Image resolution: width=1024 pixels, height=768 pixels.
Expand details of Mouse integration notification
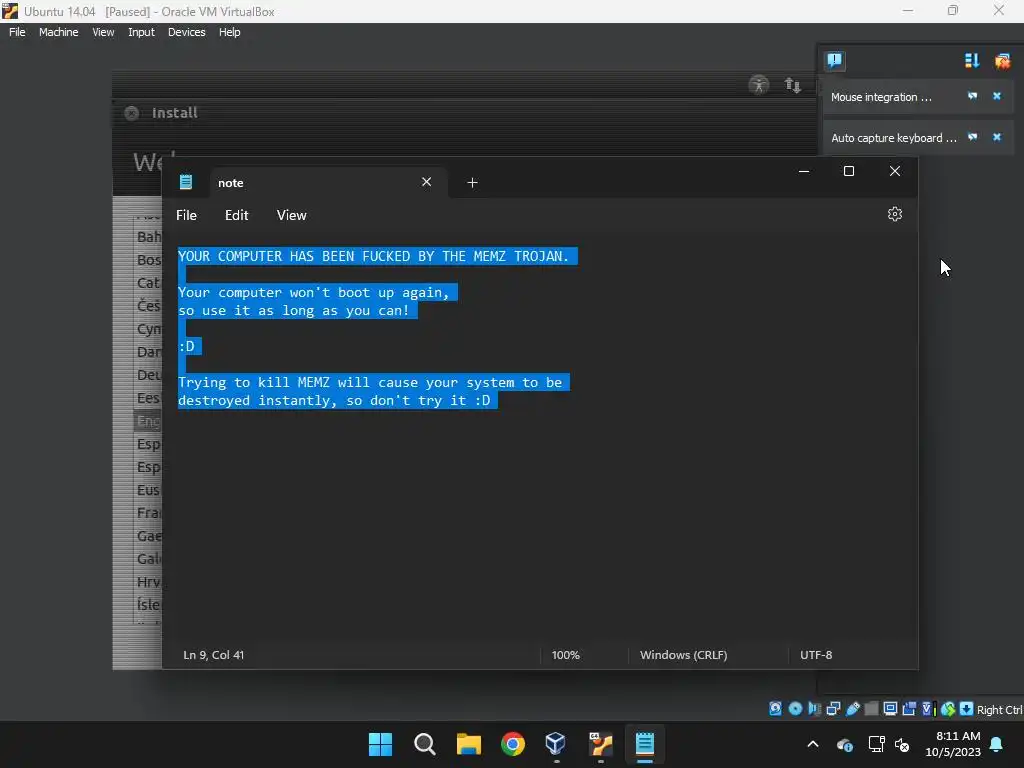pyautogui.click(x=972, y=96)
